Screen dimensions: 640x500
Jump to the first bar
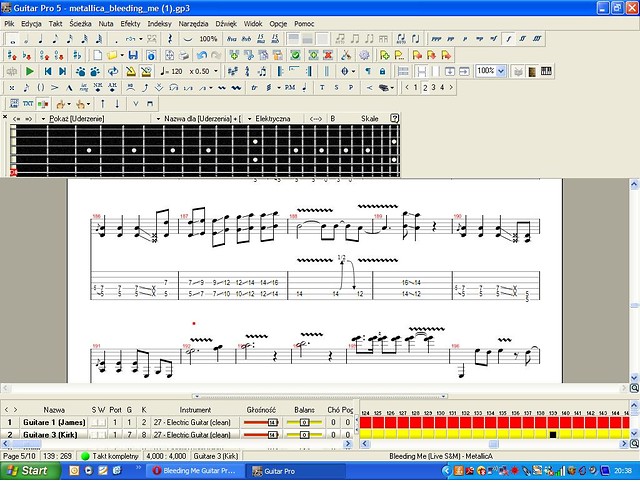pos(48,71)
